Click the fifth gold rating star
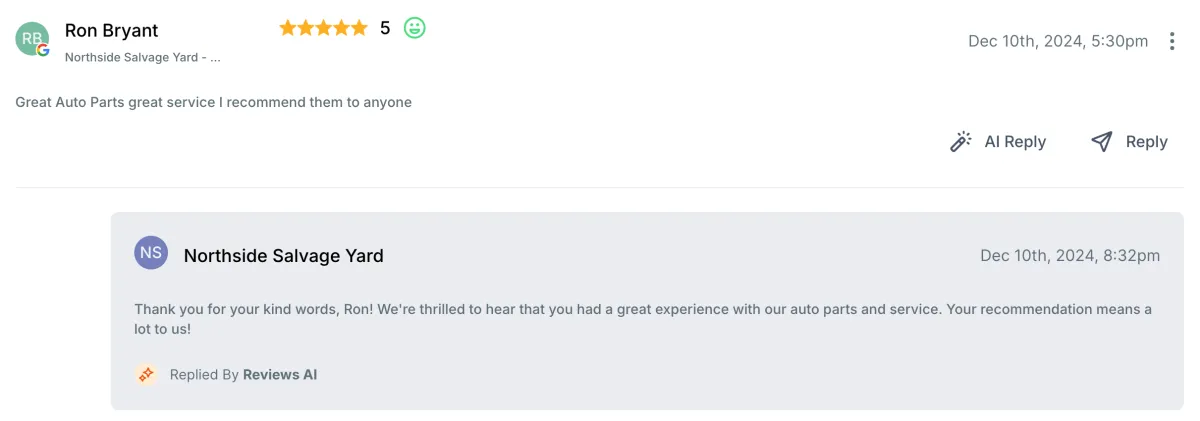Viewport: 1200px width, 421px height. pyautogui.click(x=358, y=28)
